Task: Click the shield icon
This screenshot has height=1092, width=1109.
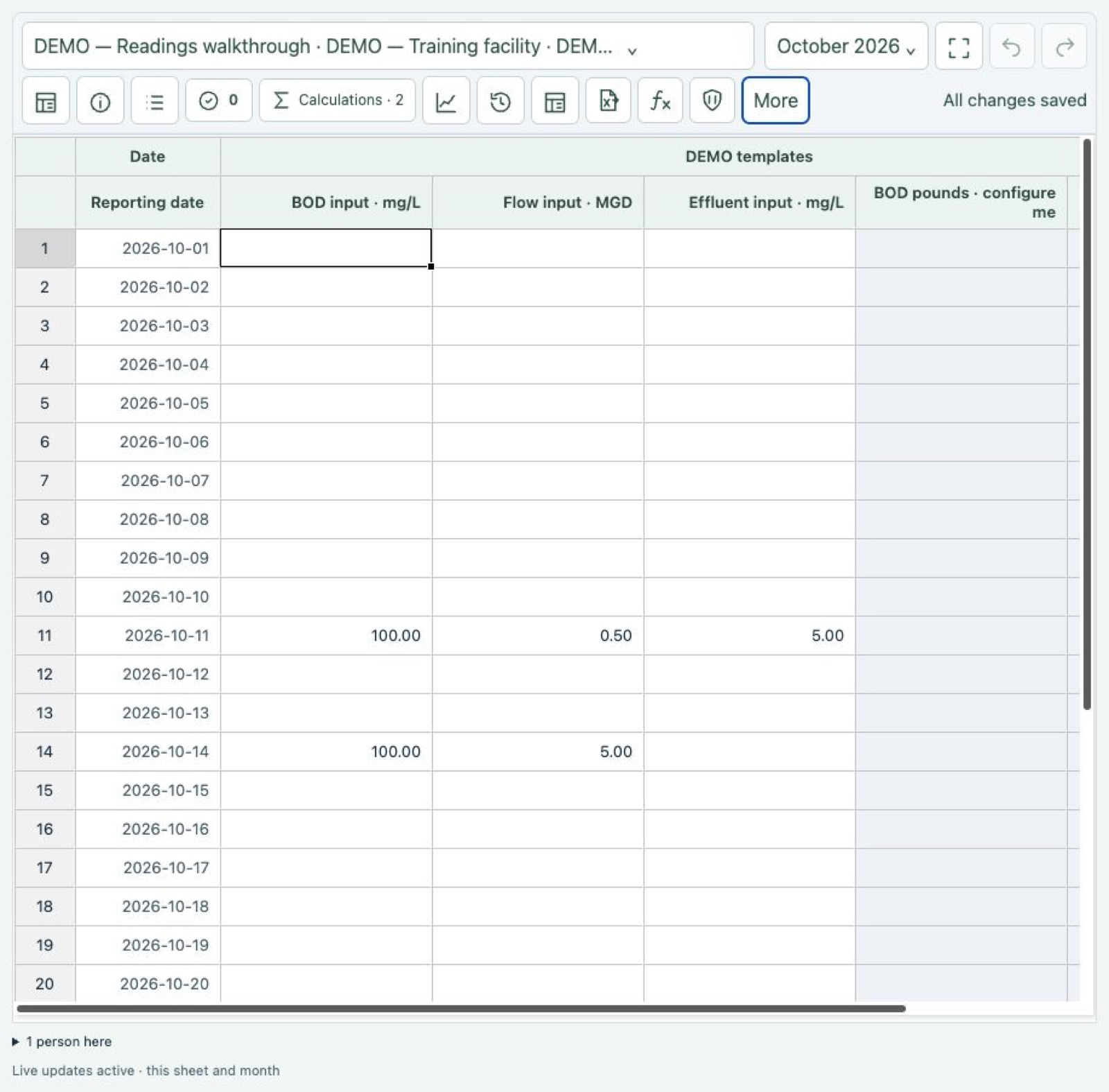Action: point(712,101)
